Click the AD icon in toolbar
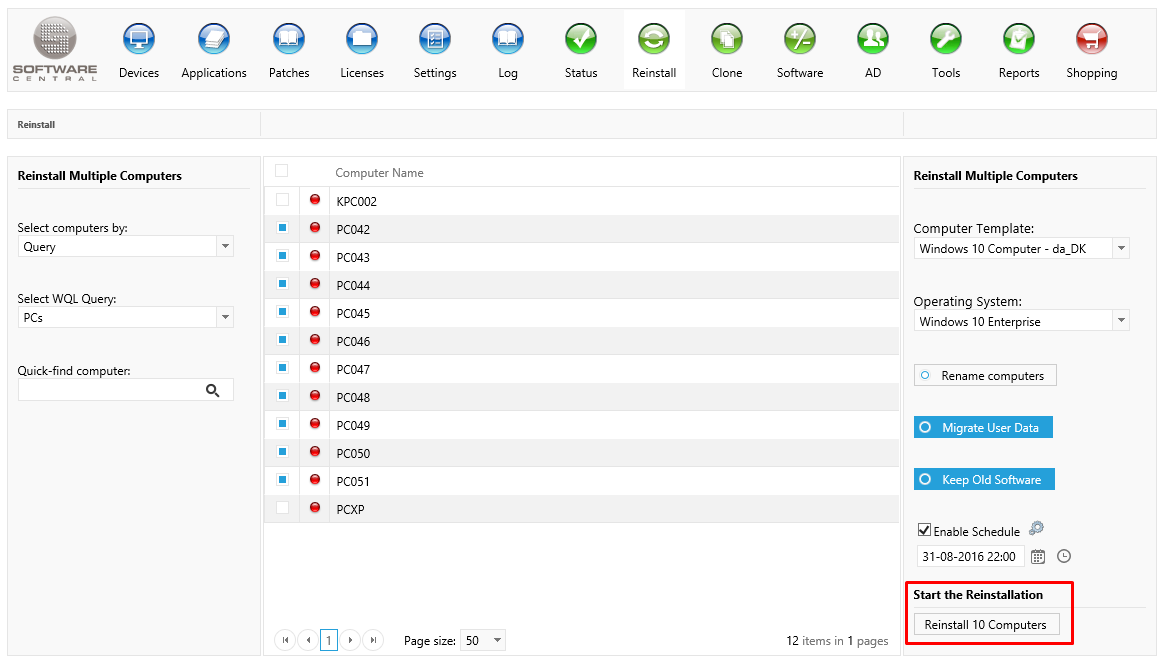This screenshot has height=661, width=1163. point(873,40)
